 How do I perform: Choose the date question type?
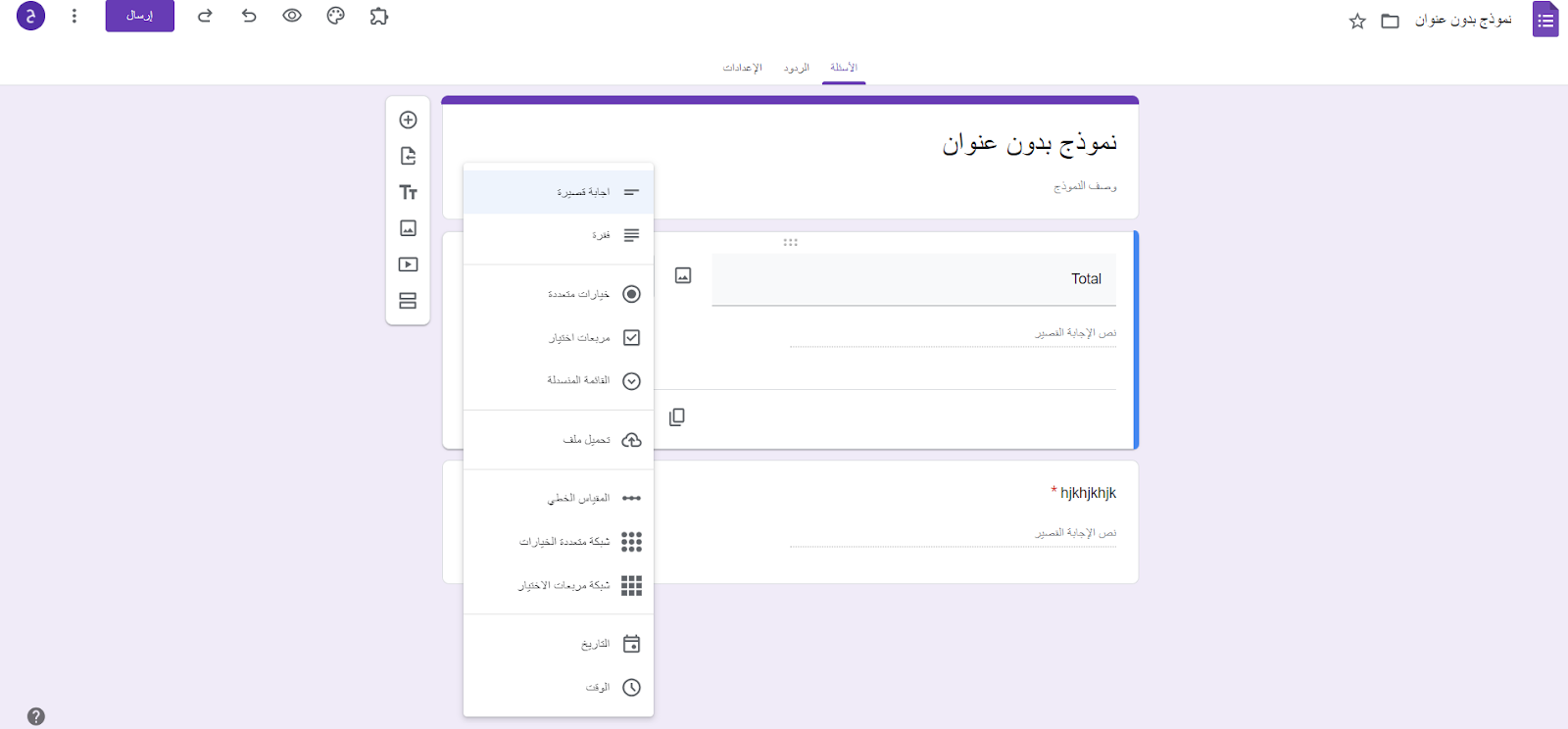pyautogui.click(x=596, y=644)
